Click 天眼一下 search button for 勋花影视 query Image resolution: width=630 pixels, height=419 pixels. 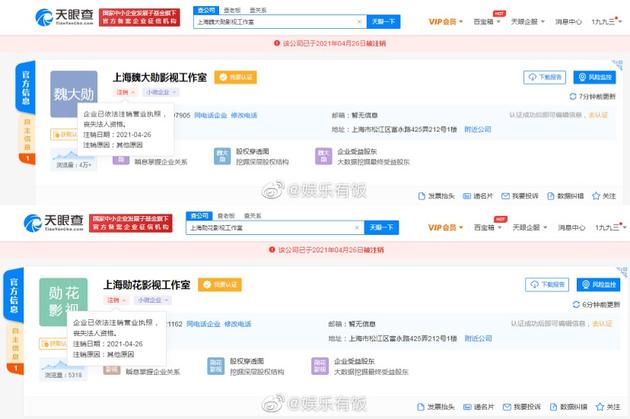coord(381,228)
